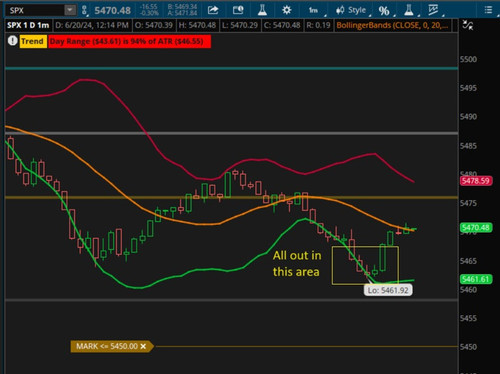The width and height of the screenshot is (500, 374).
Task: Click the snapshot/news icon right of the share arrow
Action: tap(238, 10)
